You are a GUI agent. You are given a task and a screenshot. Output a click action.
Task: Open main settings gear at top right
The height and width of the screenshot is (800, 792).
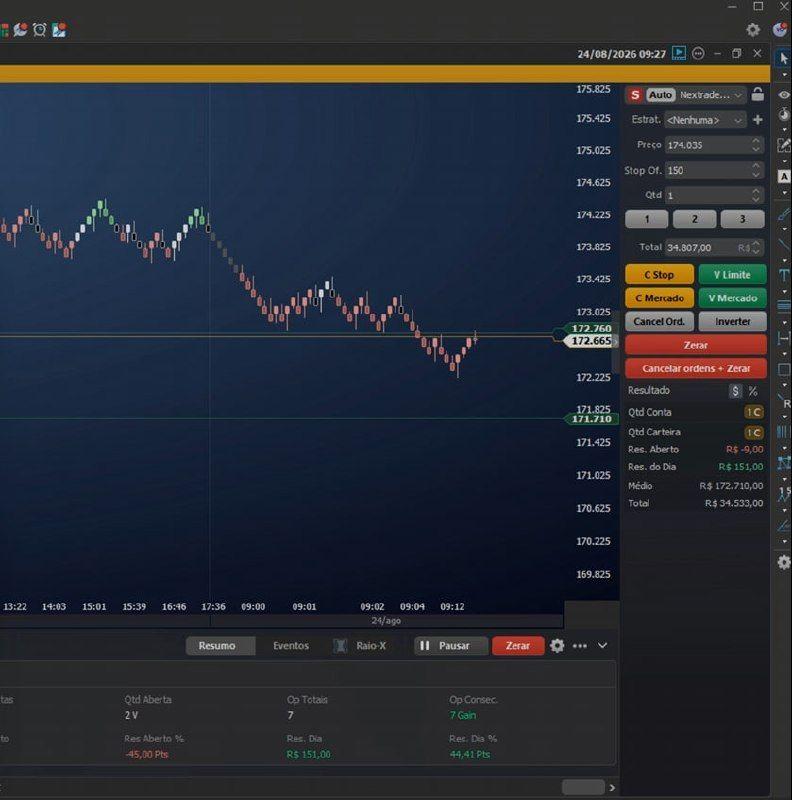pyautogui.click(x=753, y=30)
